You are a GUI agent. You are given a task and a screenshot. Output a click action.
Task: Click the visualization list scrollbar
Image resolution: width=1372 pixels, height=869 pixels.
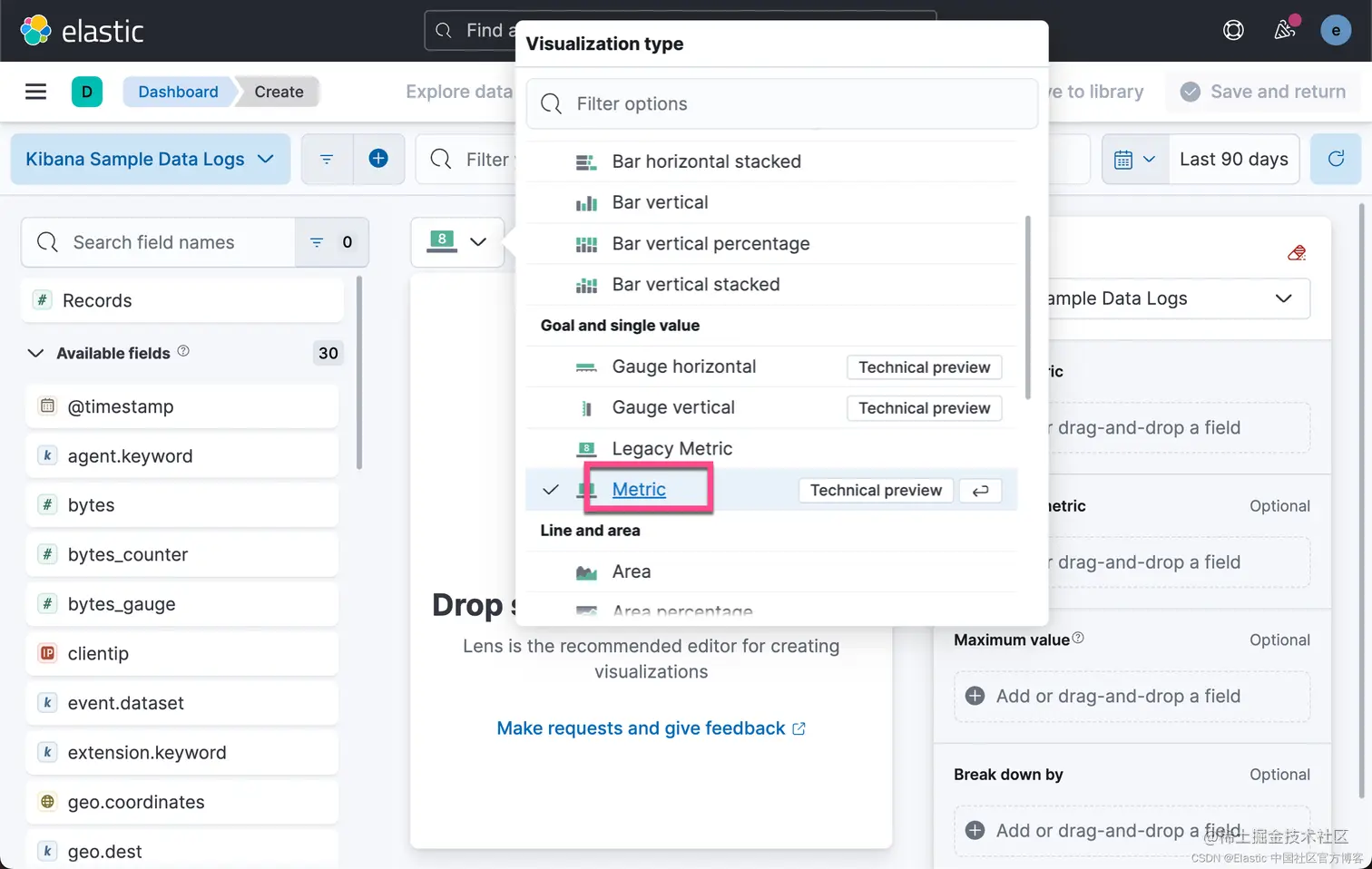tap(1027, 307)
